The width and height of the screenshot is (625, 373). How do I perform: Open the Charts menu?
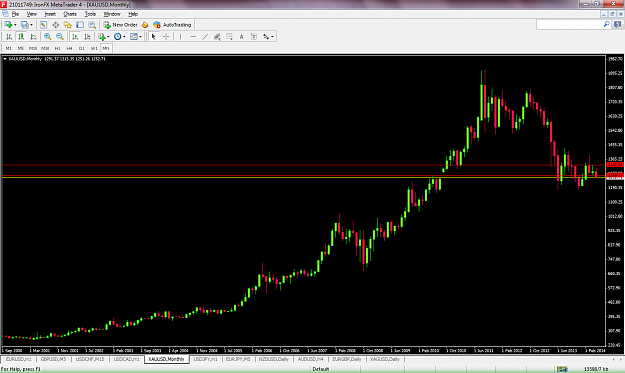(x=70, y=14)
